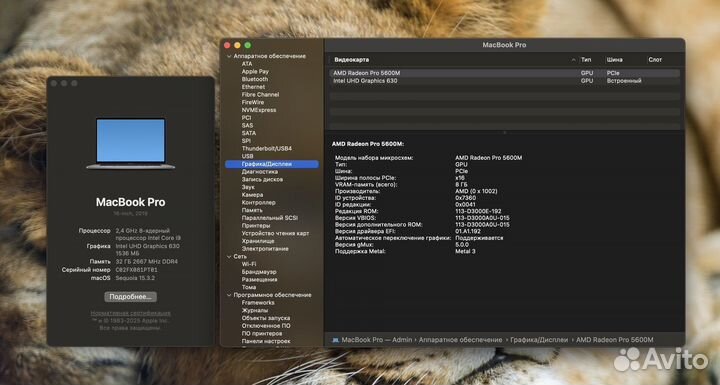Viewport: 720px width, 385px height.
Task: Click the serial number in About window
Action: [136, 270]
